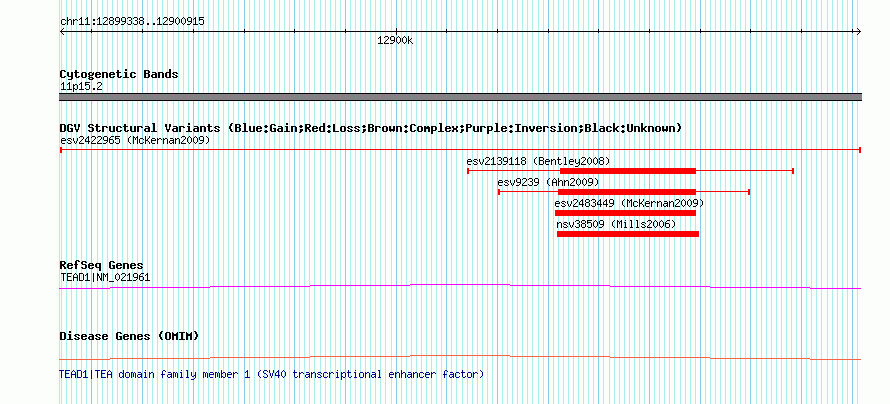Click the 11p15.2 band label

[x=81, y=87]
